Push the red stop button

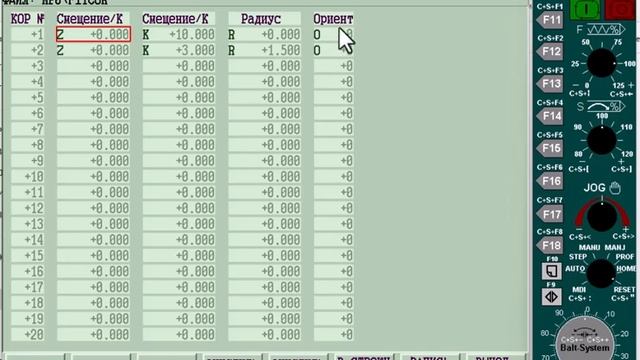click(619, 9)
